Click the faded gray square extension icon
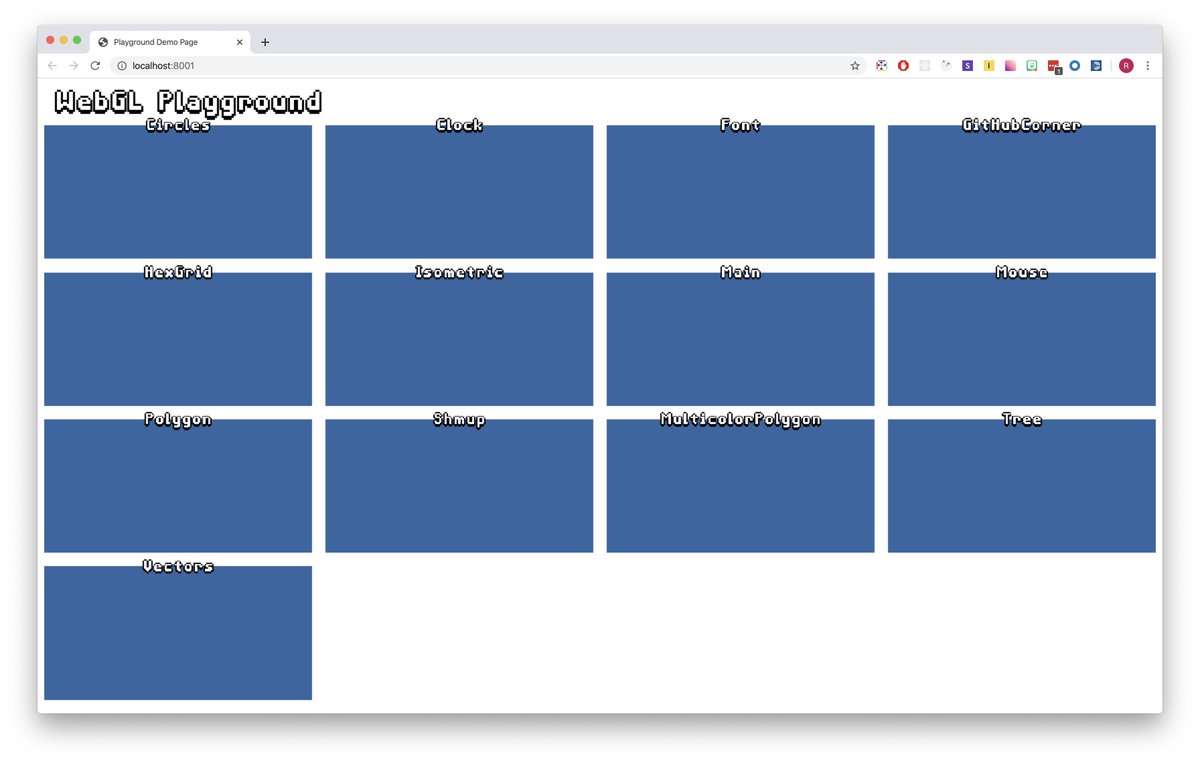Screen dimensions: 1200x763 (924, 66)
